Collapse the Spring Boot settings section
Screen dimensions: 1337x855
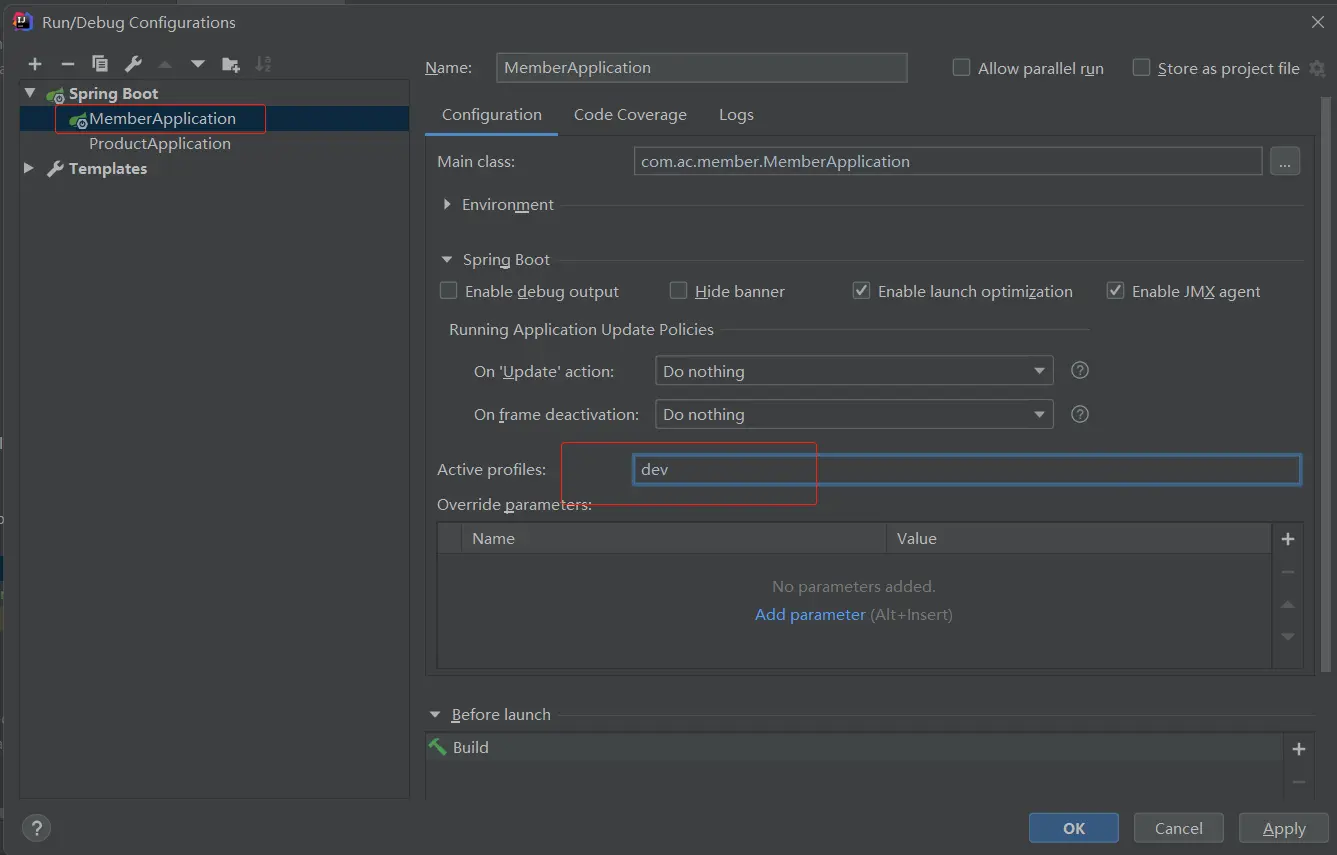point(447,259)
